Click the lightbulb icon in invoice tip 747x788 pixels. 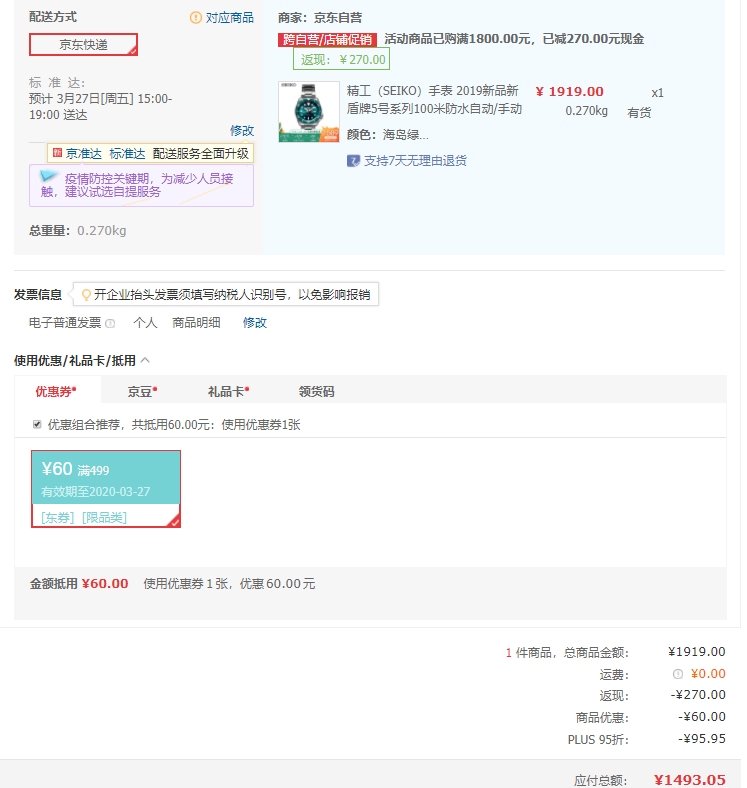pyautogui.click(x=86, y=294)
